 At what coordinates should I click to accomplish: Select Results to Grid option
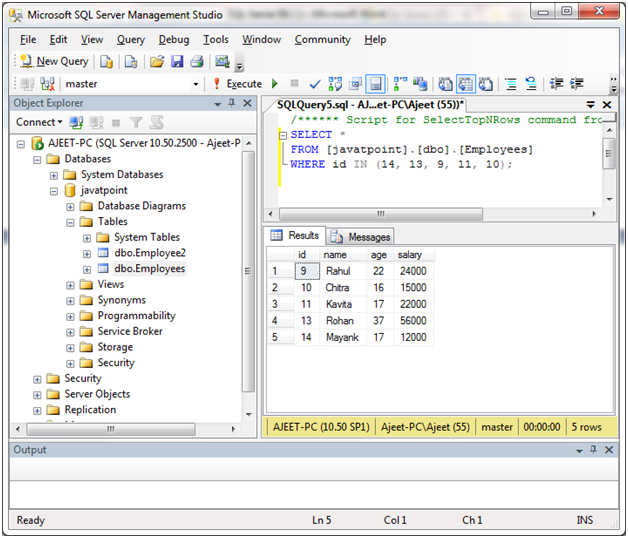pyautogui.click(x=466, y=84)
